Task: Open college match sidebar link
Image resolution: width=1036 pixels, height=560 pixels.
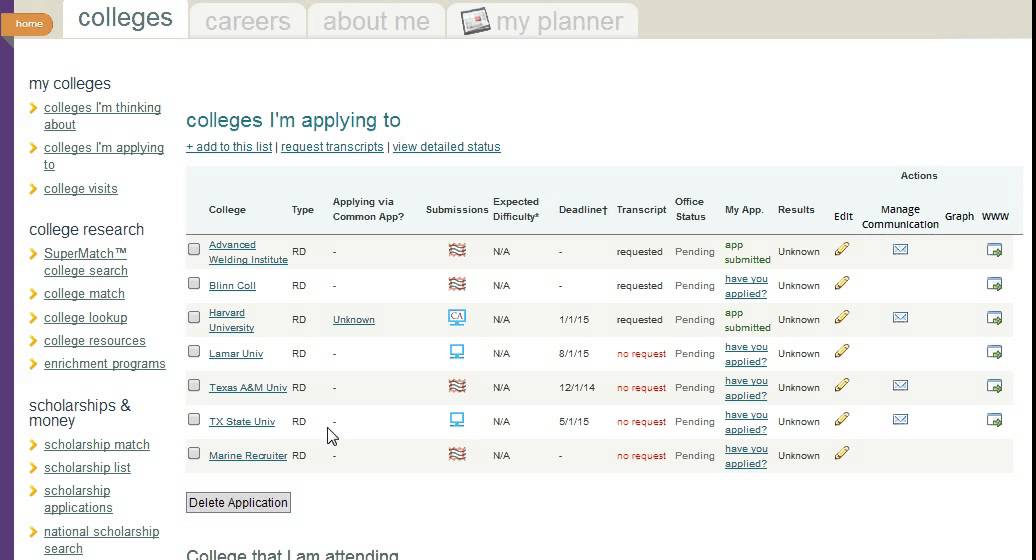Action: (84, 293)
